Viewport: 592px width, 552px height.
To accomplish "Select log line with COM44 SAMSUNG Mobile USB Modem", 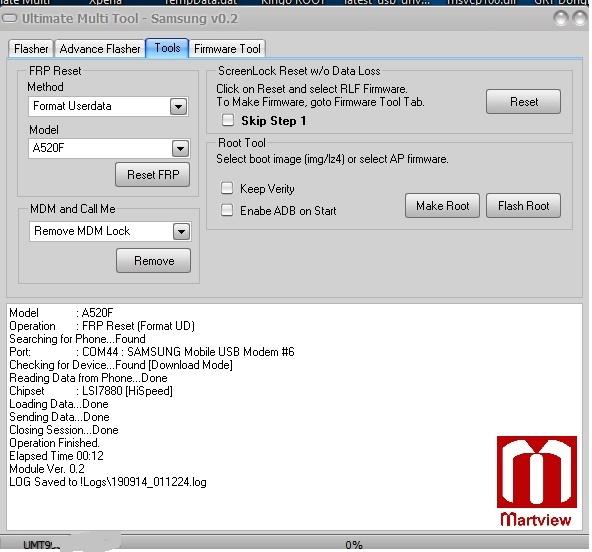I will tap(152, 352).
